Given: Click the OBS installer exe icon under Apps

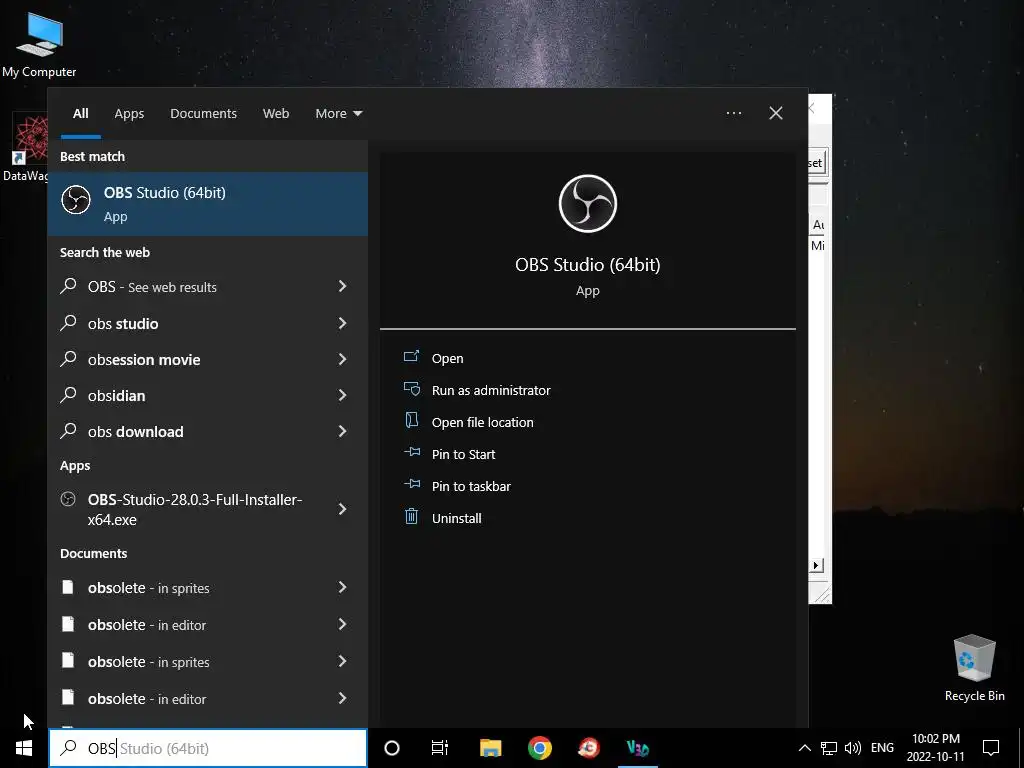Looking at the screenshot, I should [x=68, y=500].
